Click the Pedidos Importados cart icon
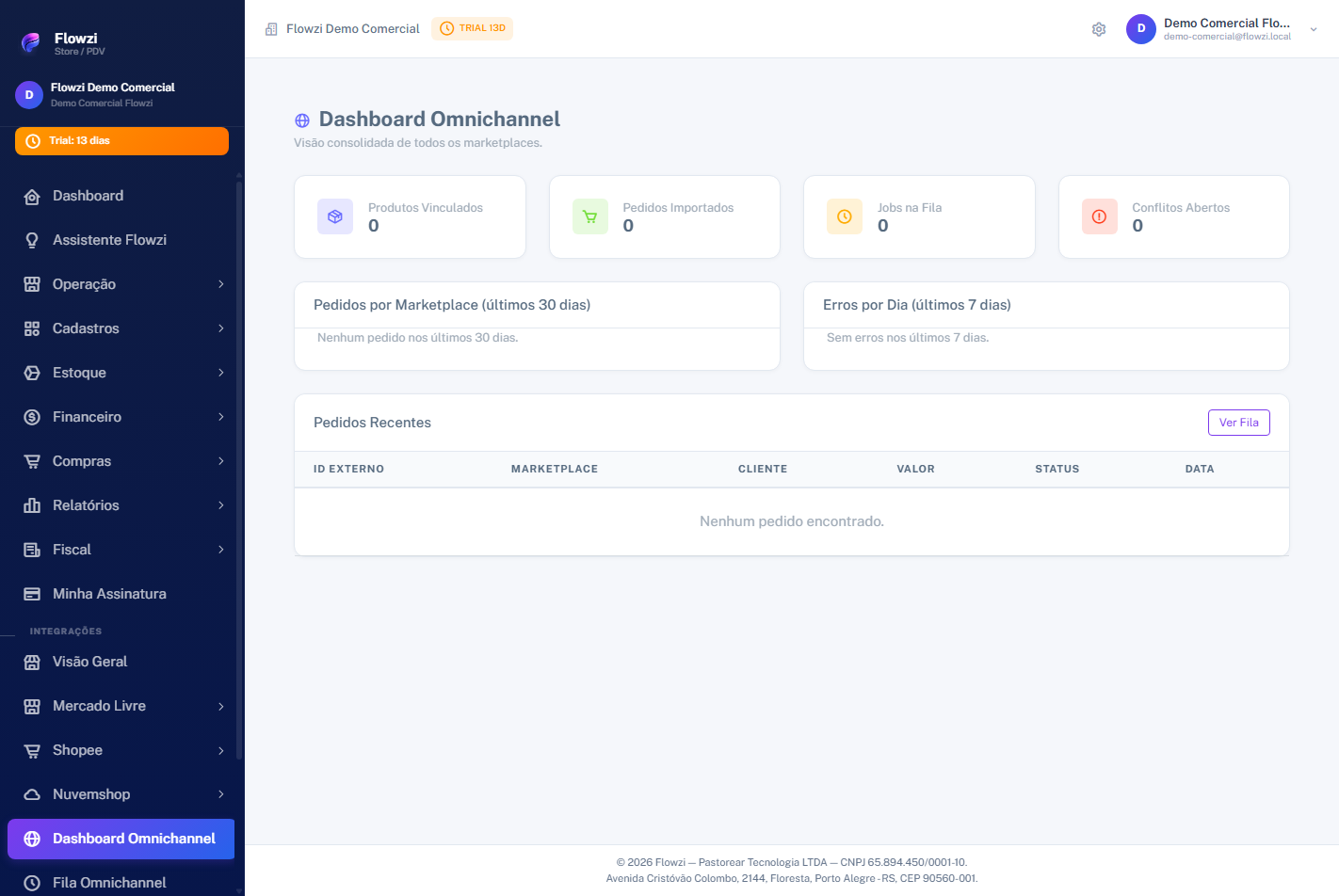 click(590, 216)
